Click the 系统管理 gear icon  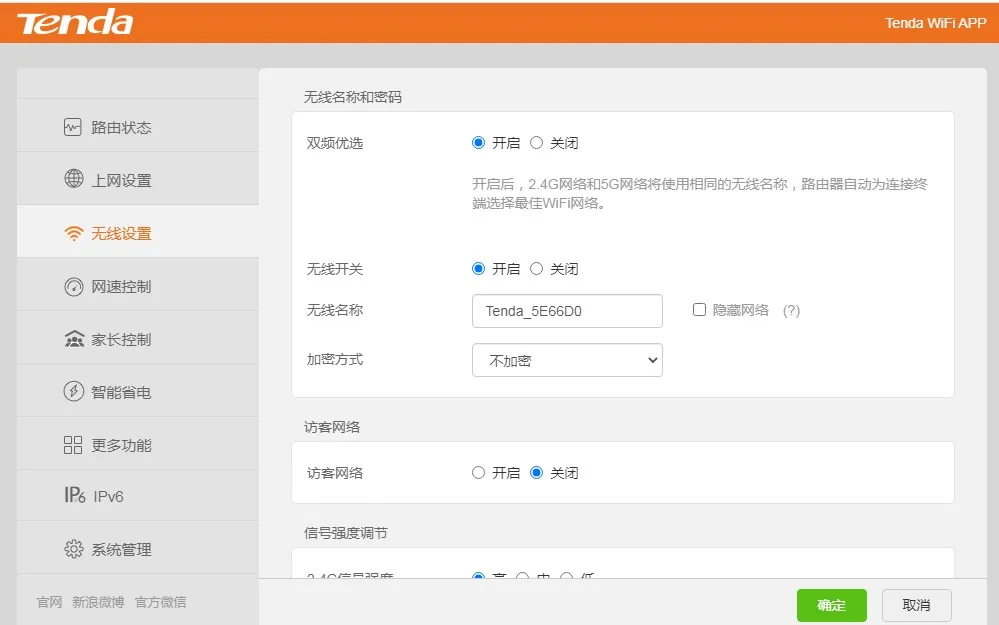point(74,549)
